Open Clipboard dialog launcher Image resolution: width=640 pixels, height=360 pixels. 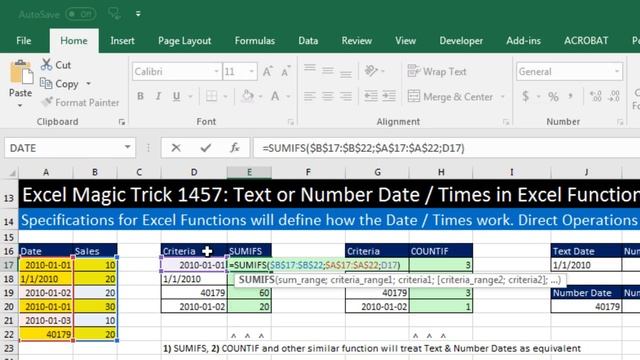click(x=122, y=122)
